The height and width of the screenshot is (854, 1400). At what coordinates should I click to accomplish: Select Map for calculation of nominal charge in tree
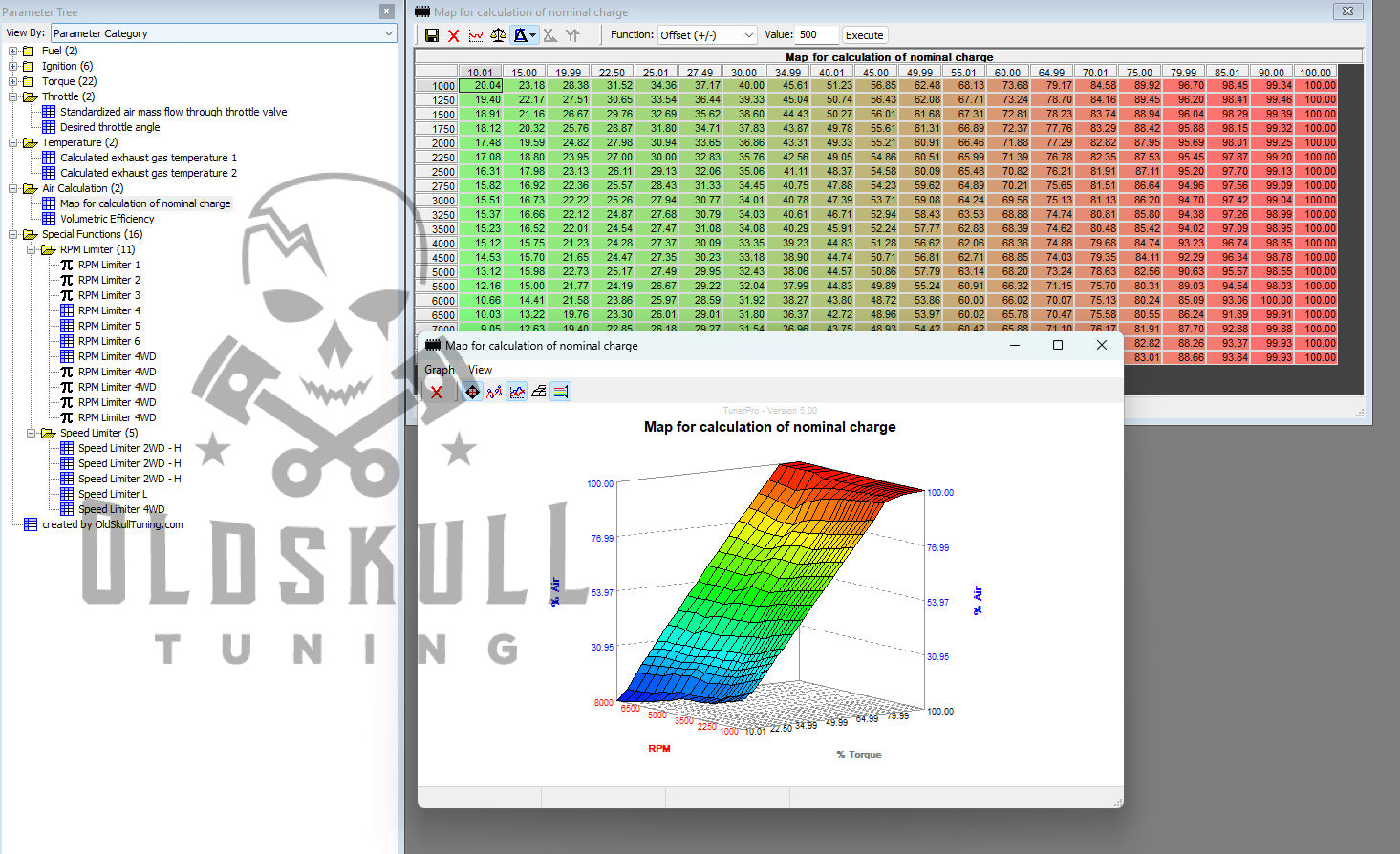[x=145, y=203]
